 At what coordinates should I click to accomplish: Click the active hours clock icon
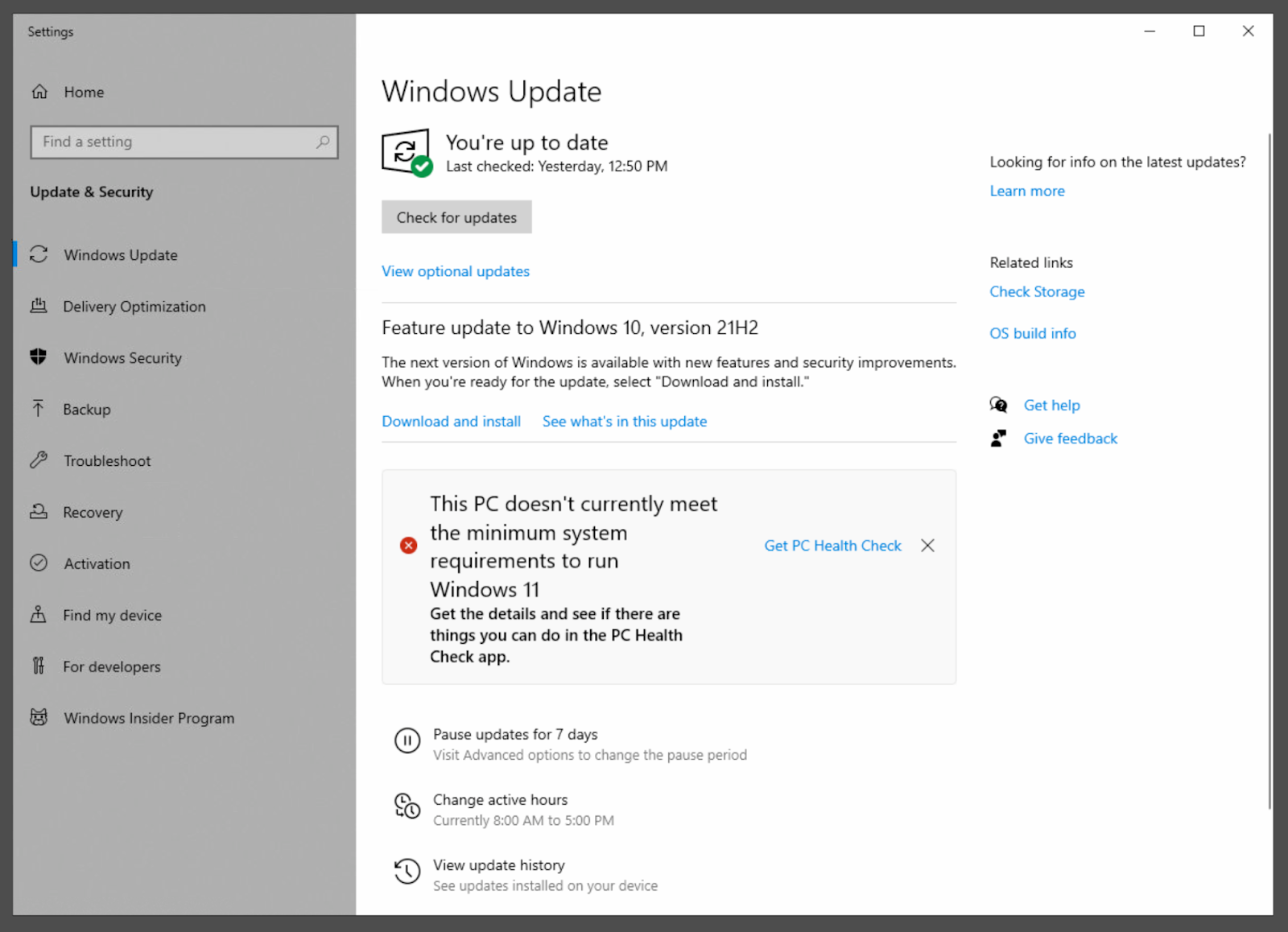407,806
